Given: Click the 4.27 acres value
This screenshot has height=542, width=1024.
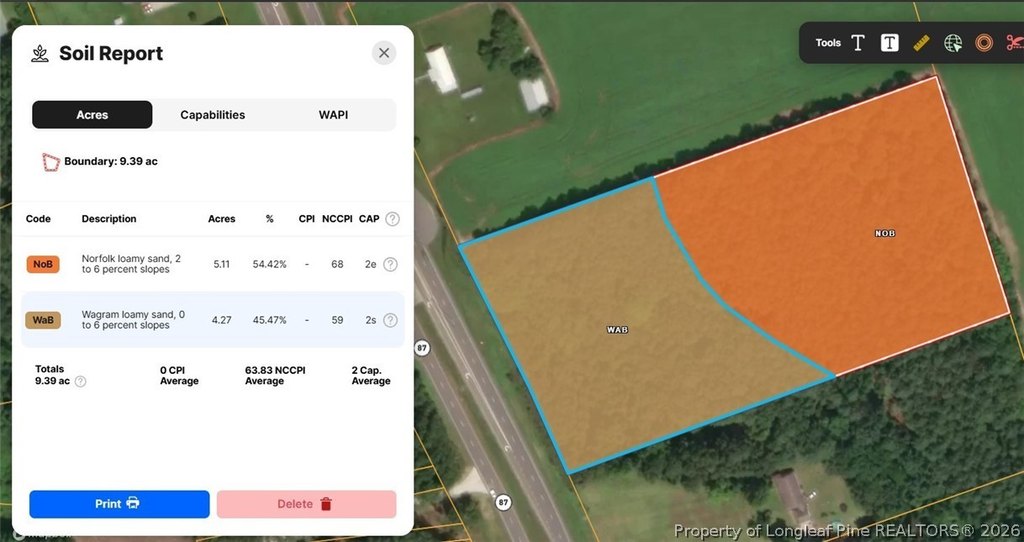Looking at the screenshot, I should [x=221, y=320].
